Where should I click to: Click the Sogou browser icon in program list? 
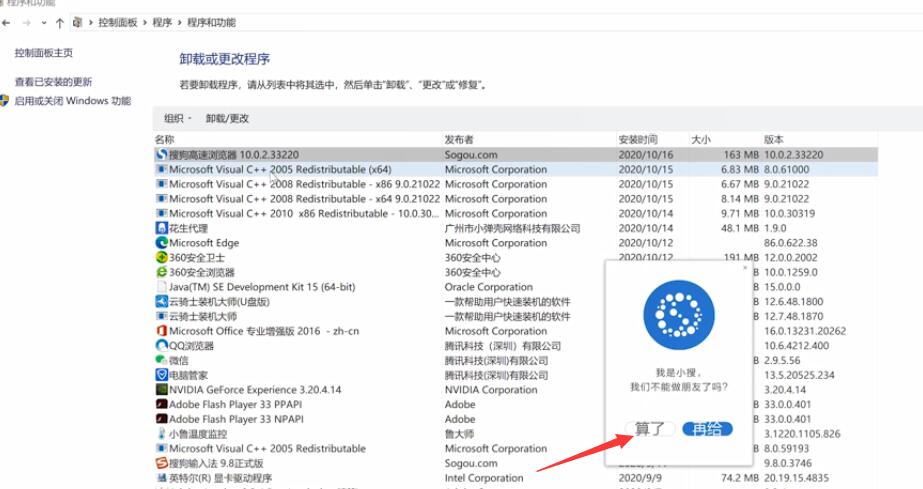(161, 155)
